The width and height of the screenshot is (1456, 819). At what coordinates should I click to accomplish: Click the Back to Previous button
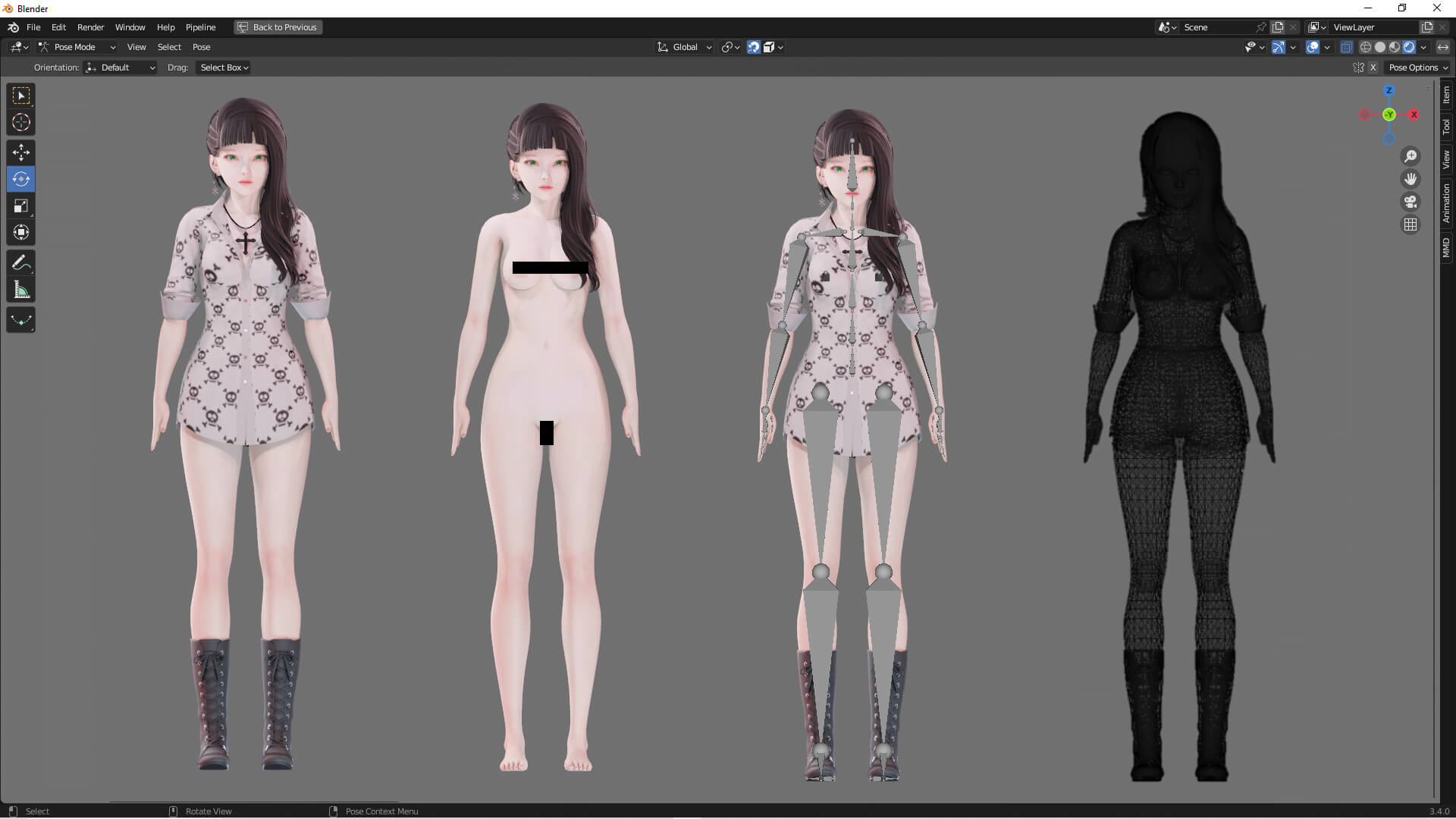point(278,27)
